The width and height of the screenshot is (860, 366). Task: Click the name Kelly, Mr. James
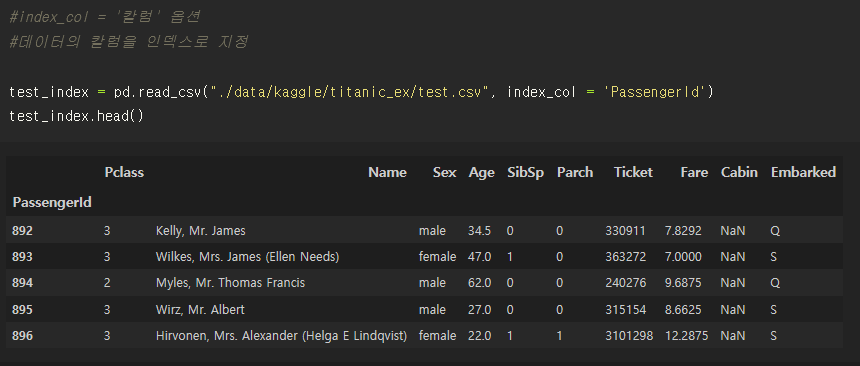coord(201,231)
